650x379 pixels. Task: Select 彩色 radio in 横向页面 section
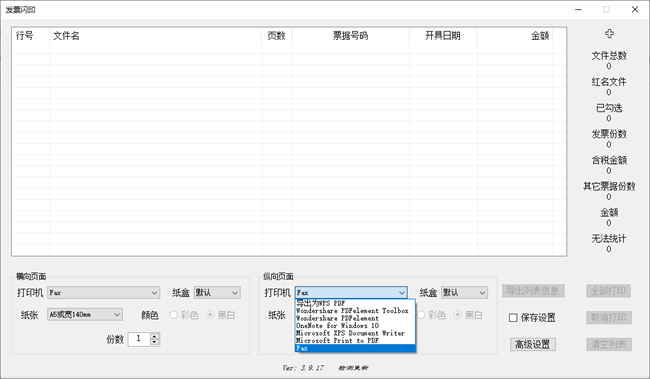tap(173, 315)
